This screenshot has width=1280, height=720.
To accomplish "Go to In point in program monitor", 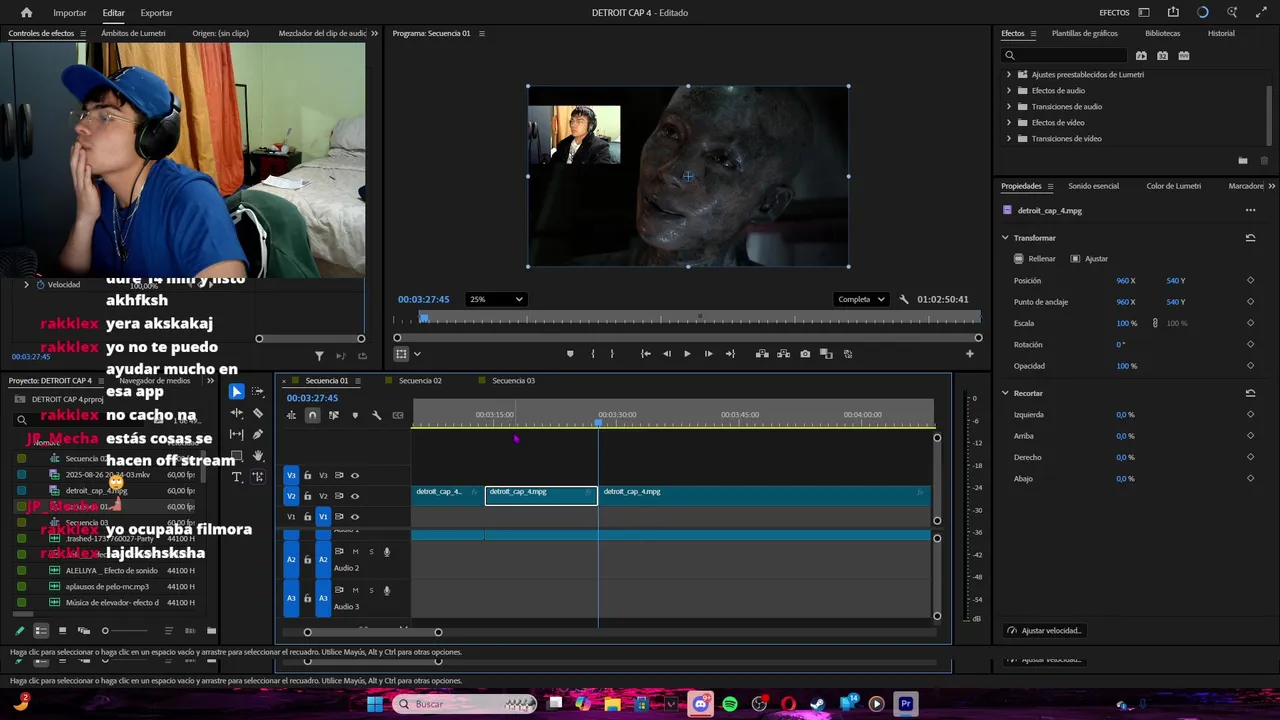I will [x=646, y=354].
